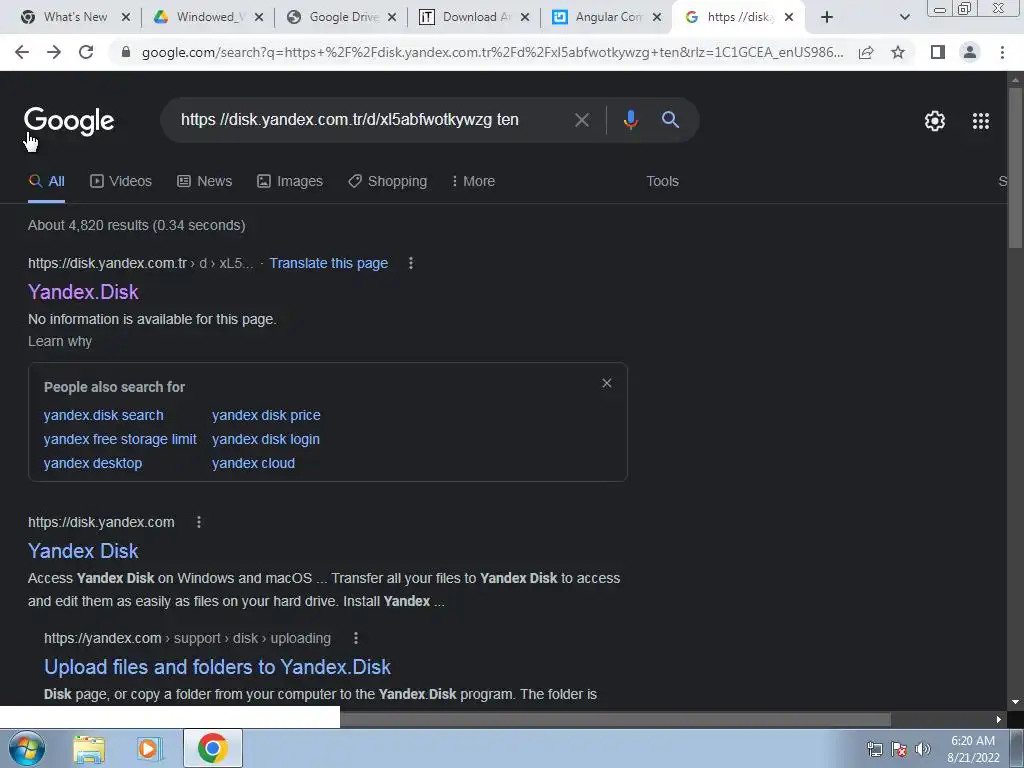Launch Windows Media Player from the taskbar
The image size is (1024, 768).
pos(150,748)
